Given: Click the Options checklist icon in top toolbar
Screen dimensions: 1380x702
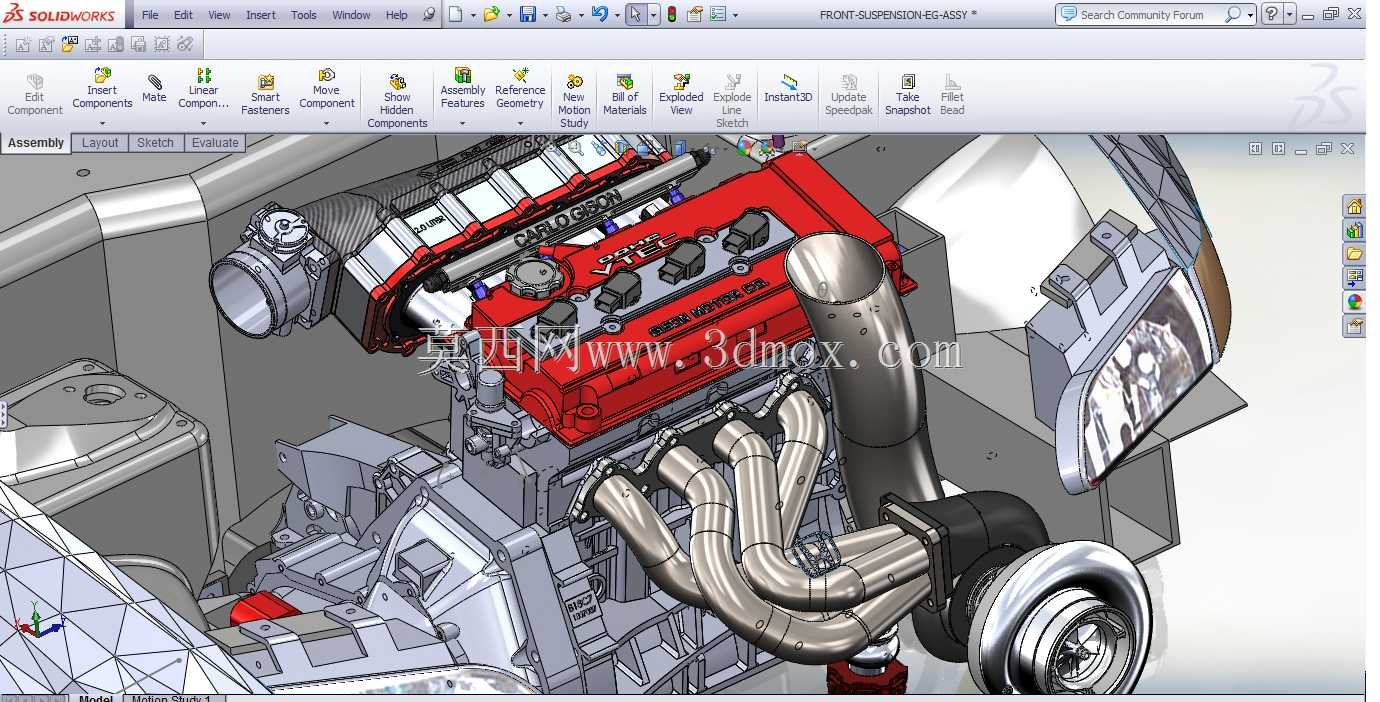Looking at the screenshot, I should click(717, 14).
